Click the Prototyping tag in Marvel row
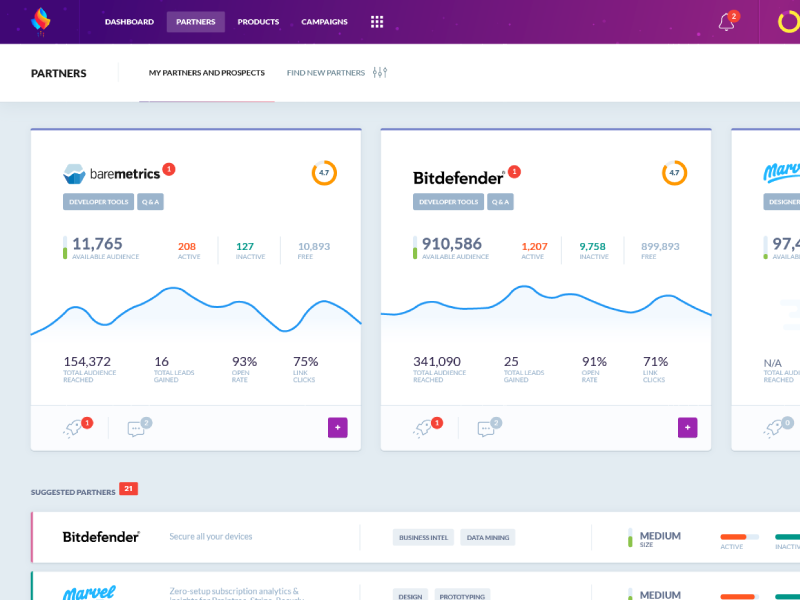 [462, 595]
